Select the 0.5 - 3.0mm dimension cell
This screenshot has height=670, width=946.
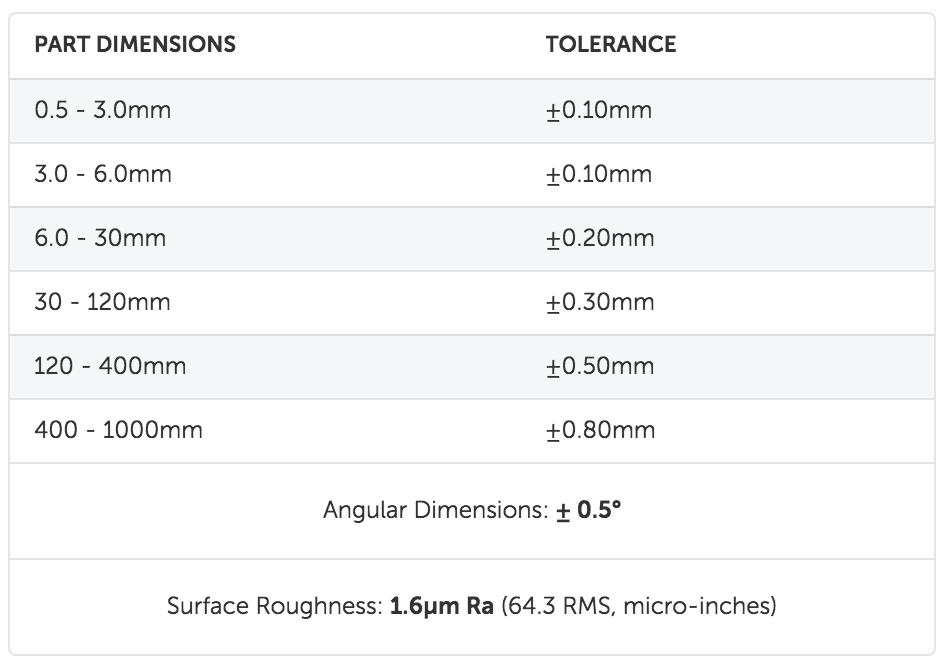[x=103, y=110]
